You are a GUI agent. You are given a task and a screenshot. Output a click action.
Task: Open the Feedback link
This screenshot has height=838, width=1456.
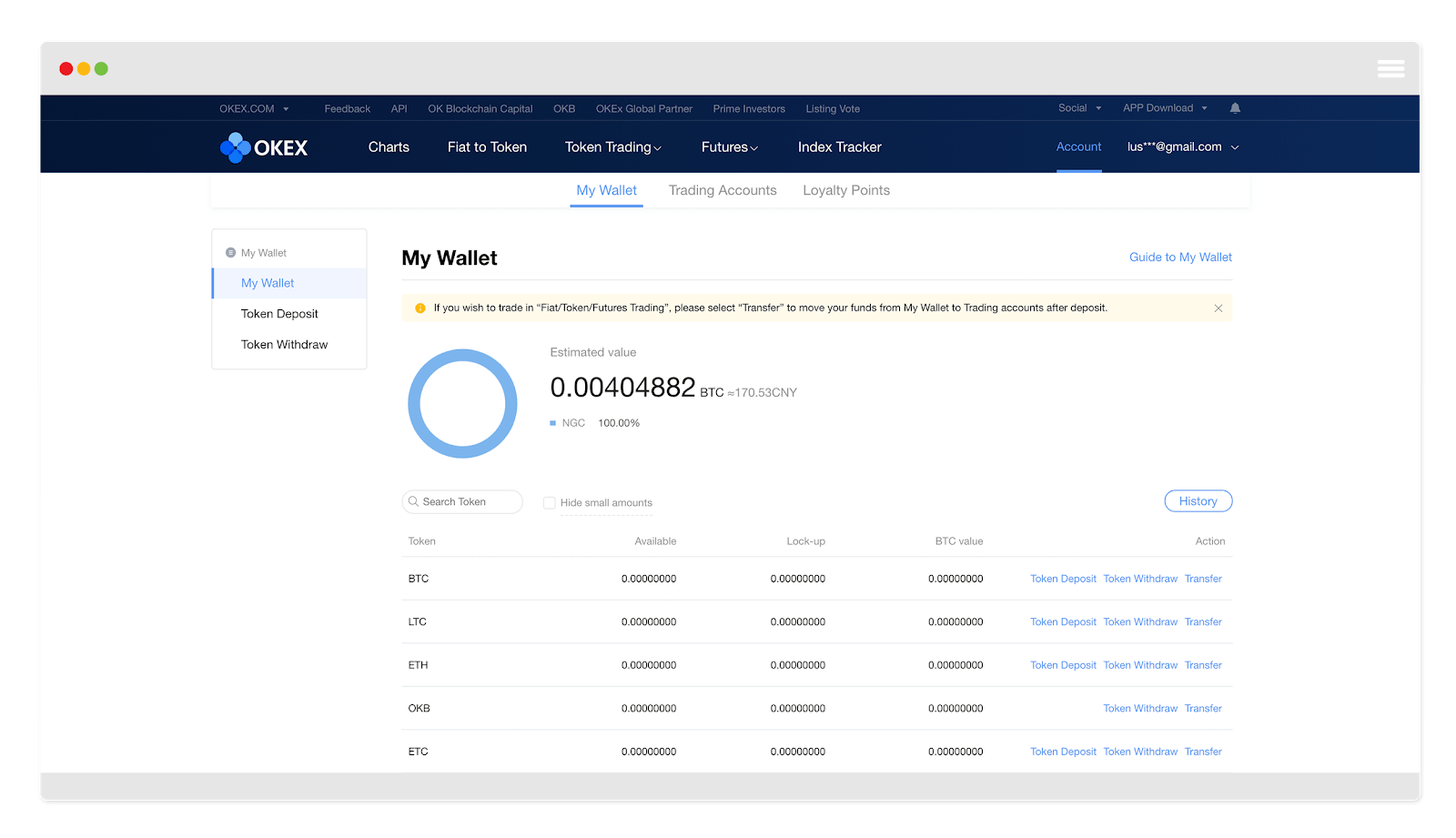click(348, 109)
